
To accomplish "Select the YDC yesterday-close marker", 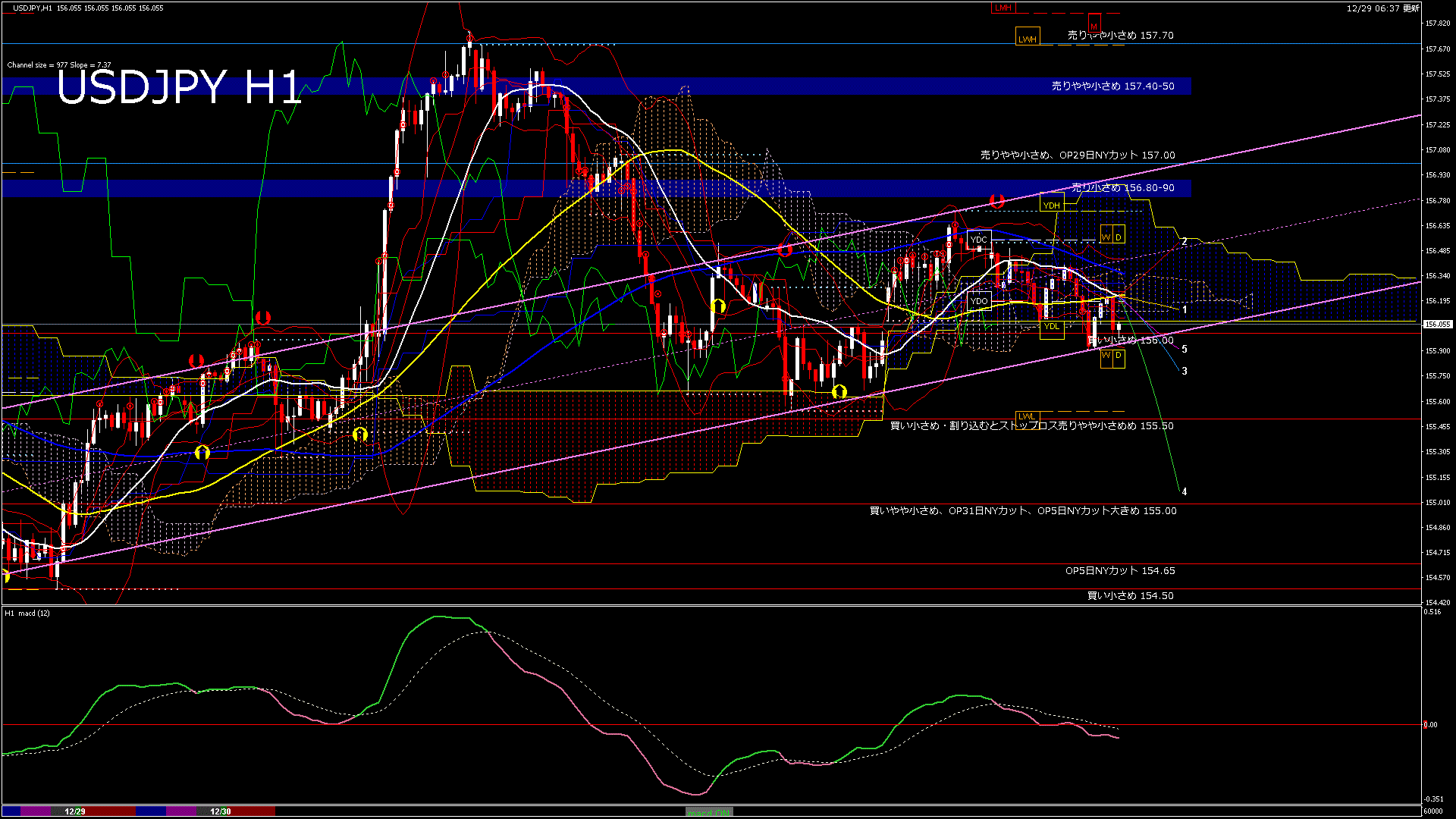I will (979, 240).
